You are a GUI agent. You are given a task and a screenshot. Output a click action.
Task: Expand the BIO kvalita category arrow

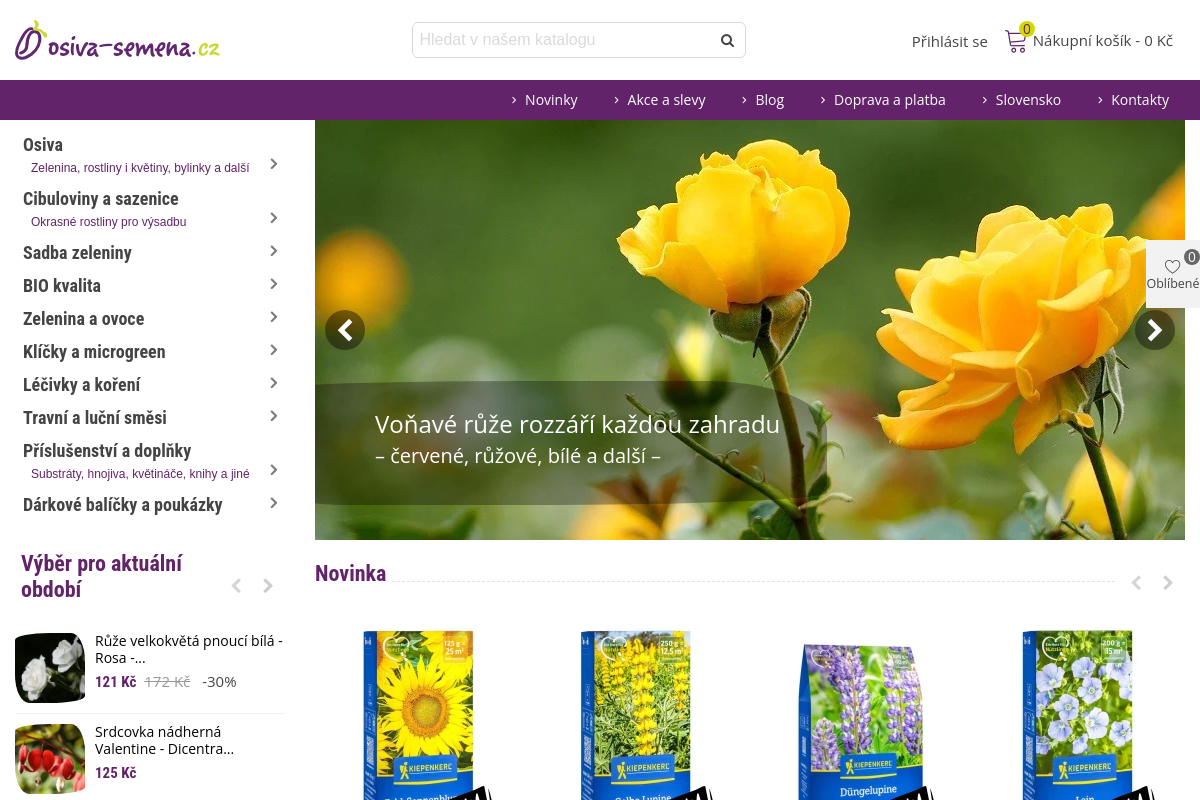pyautogui.click(x=273, y=284)
